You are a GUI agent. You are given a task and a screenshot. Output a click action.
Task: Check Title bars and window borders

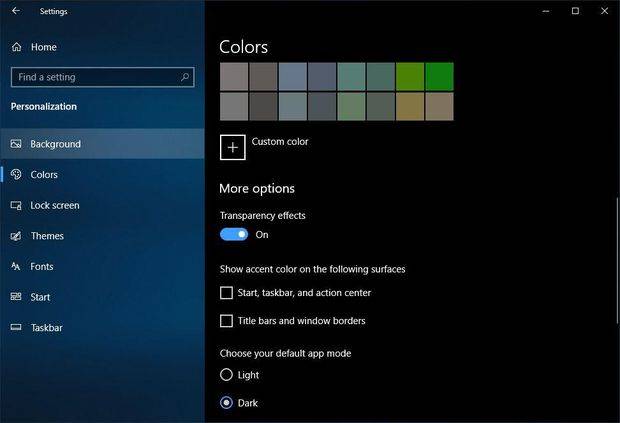(x=226, y=321)
